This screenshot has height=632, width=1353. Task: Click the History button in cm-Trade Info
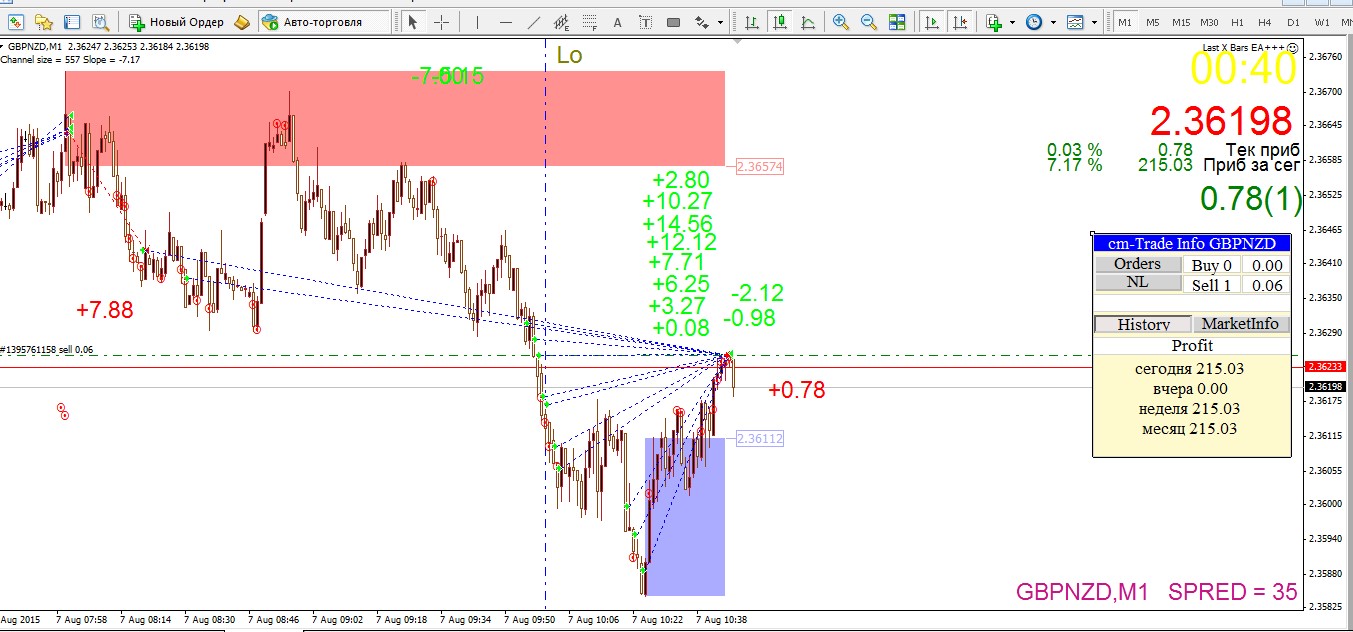pos(1144,324)
